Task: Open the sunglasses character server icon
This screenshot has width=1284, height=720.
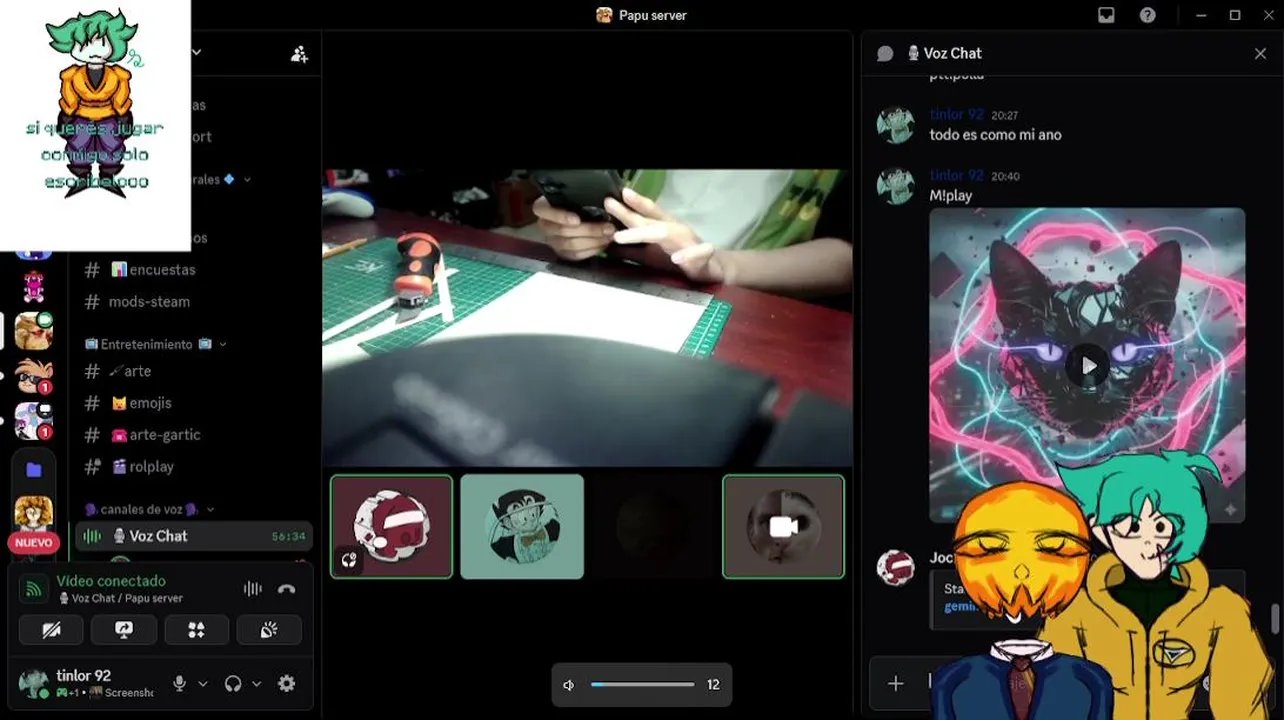Action: click(x=33, y=377)
